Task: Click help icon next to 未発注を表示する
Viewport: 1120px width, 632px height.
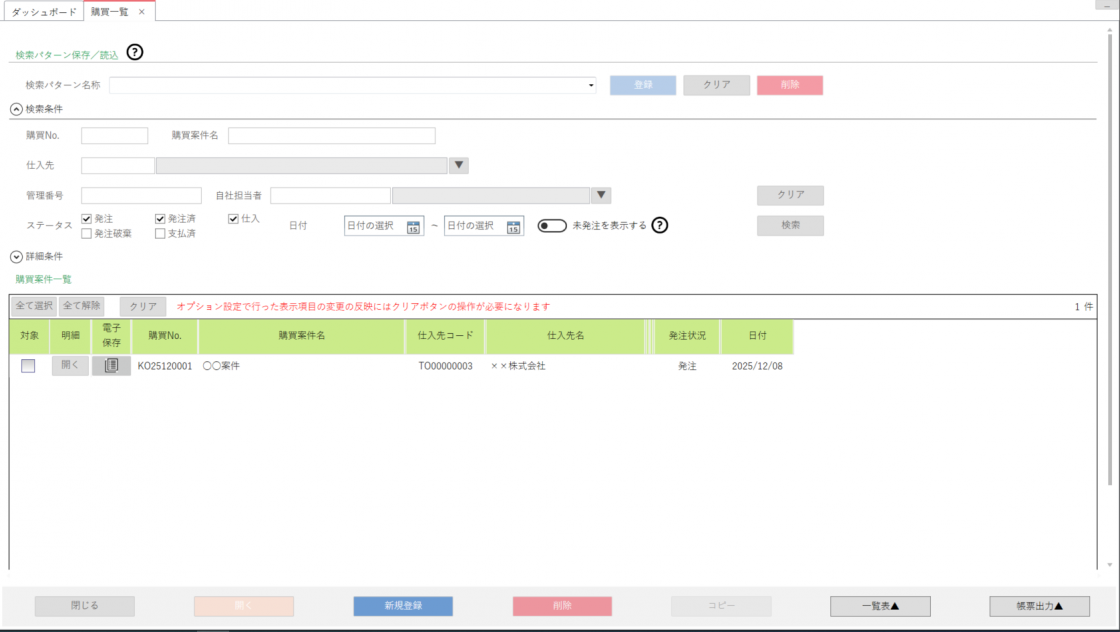Action: (x=660, y=225)
